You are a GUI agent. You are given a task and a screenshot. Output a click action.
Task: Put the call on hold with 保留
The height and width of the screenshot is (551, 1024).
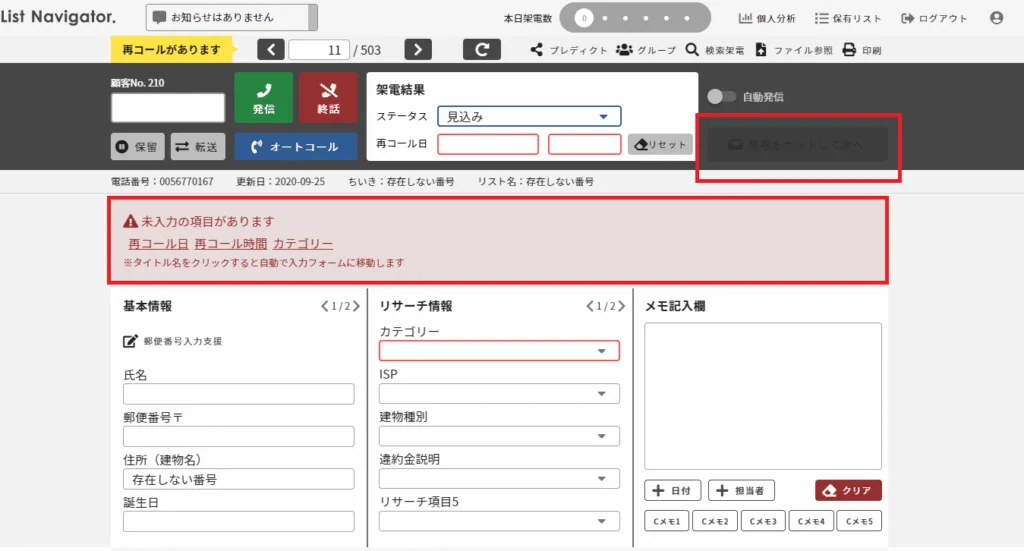coord(137,147)
